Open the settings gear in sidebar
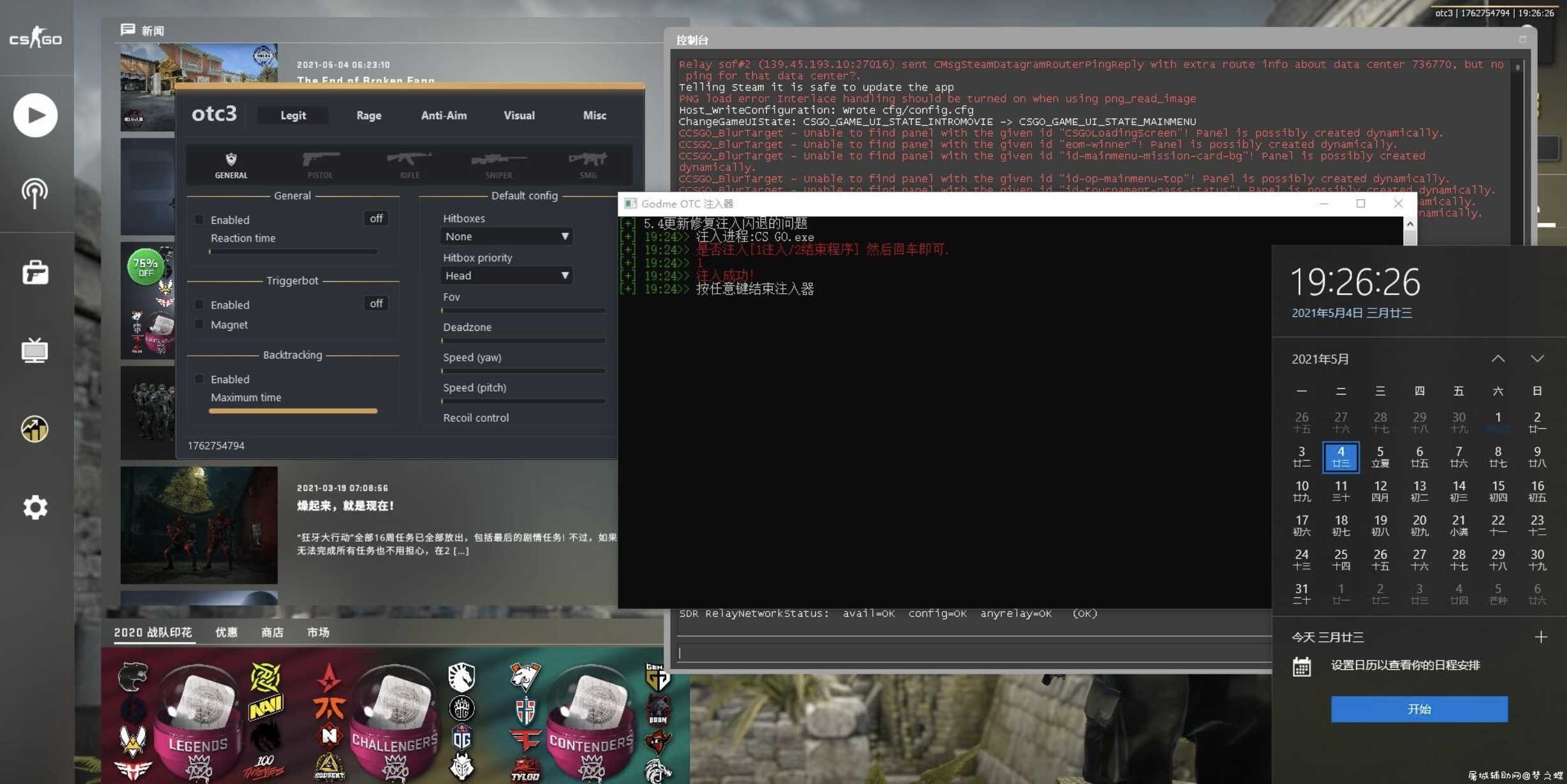The image size is (1567, 784). click(35, 507)
